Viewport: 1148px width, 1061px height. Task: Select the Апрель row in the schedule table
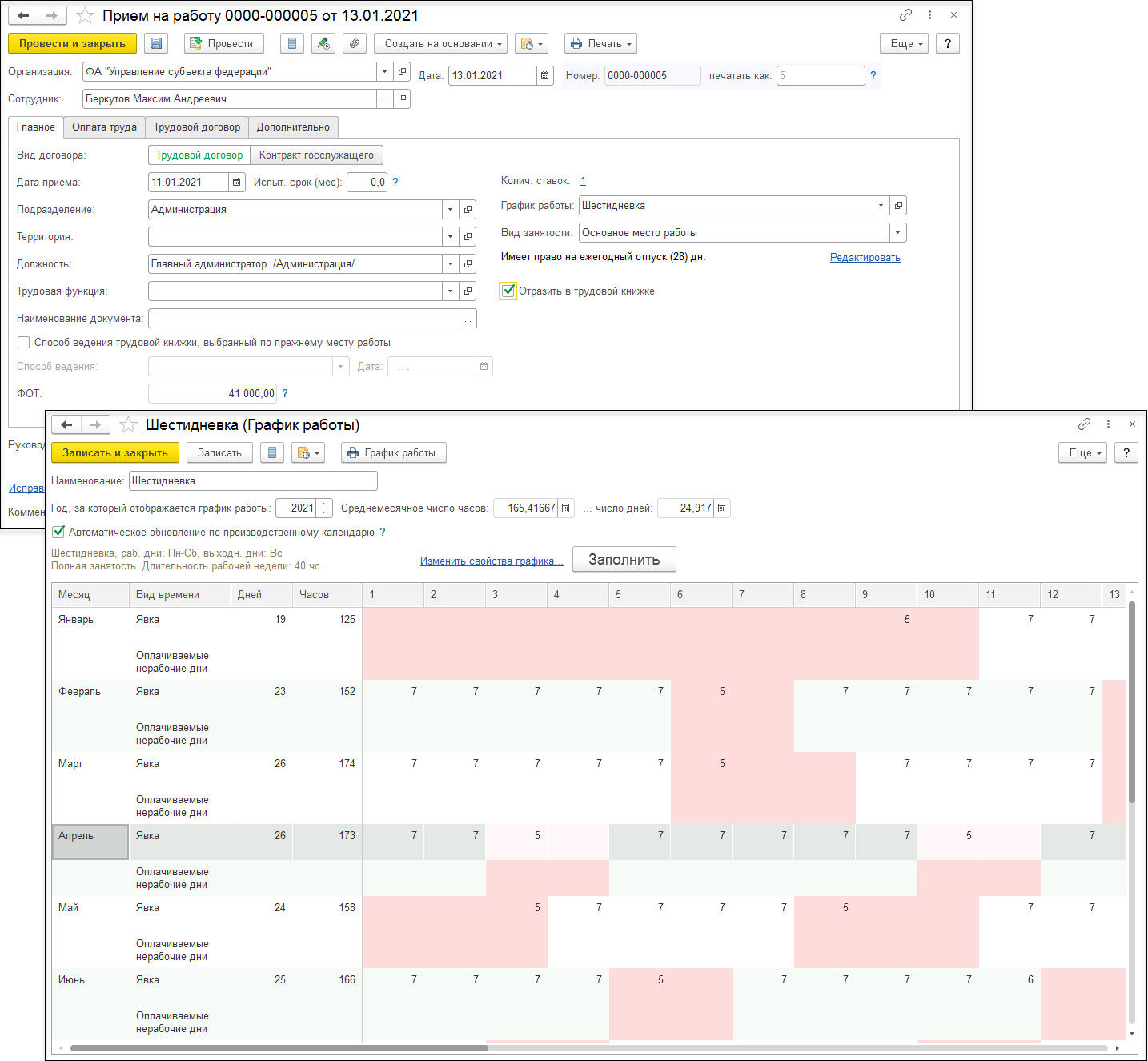point(90,842)
